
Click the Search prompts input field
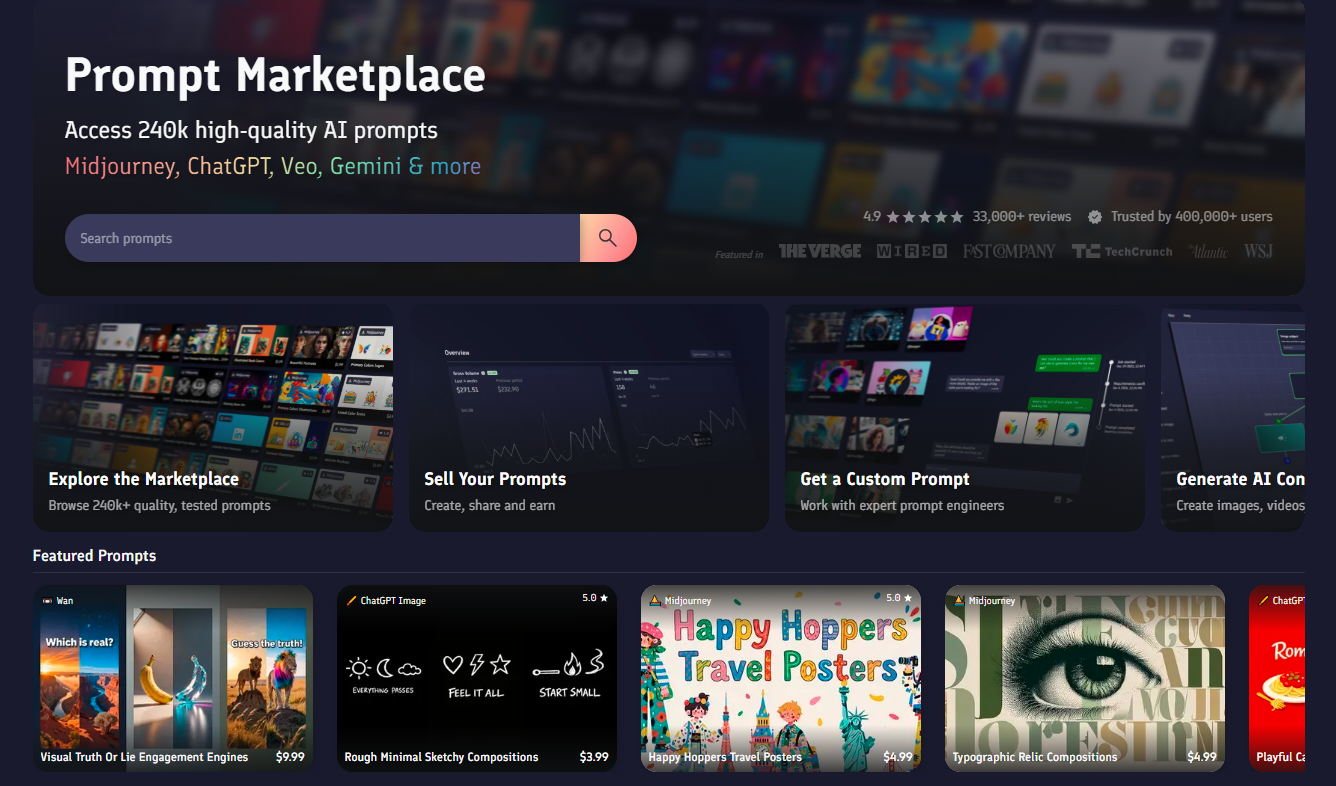[x=322, y=238]
